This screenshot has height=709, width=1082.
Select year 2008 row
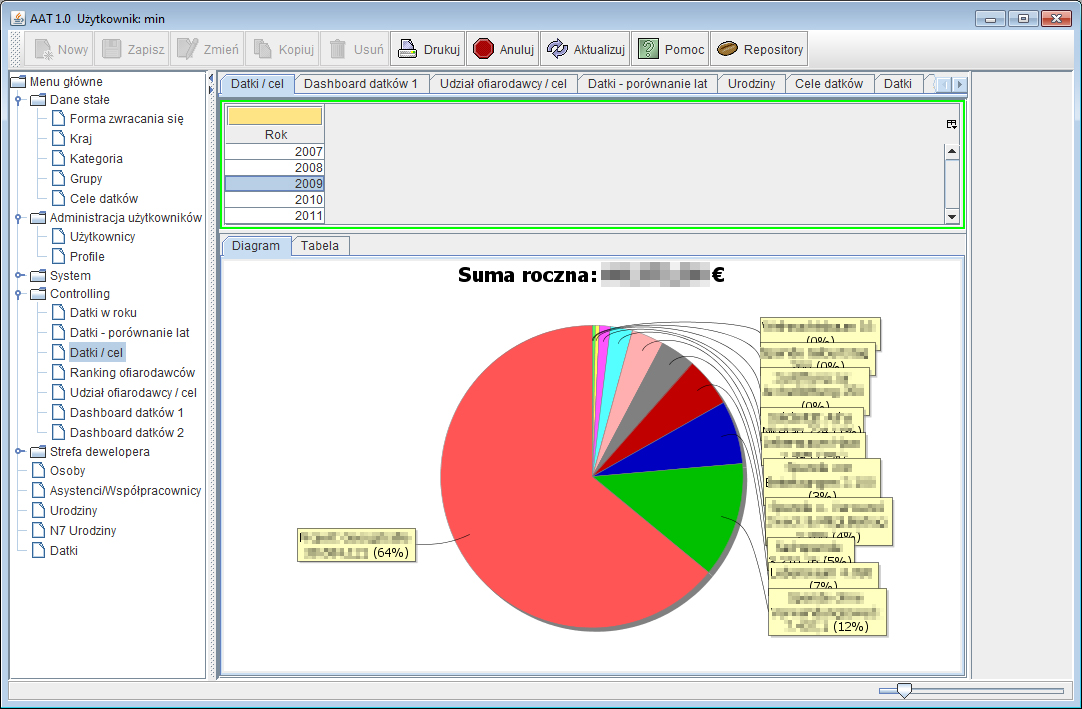[275, 167]
